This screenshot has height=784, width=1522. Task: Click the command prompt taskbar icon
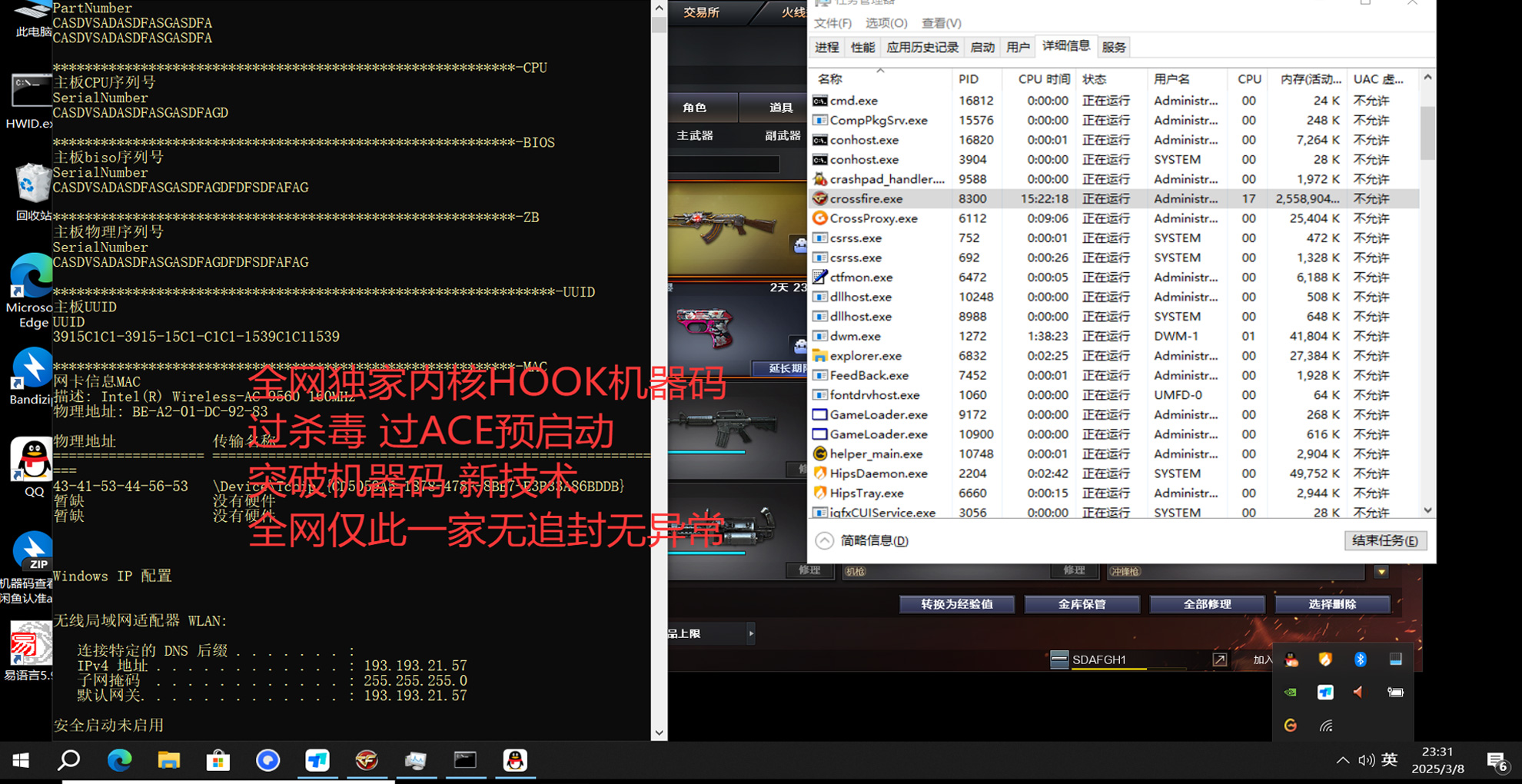pos(465,760)
